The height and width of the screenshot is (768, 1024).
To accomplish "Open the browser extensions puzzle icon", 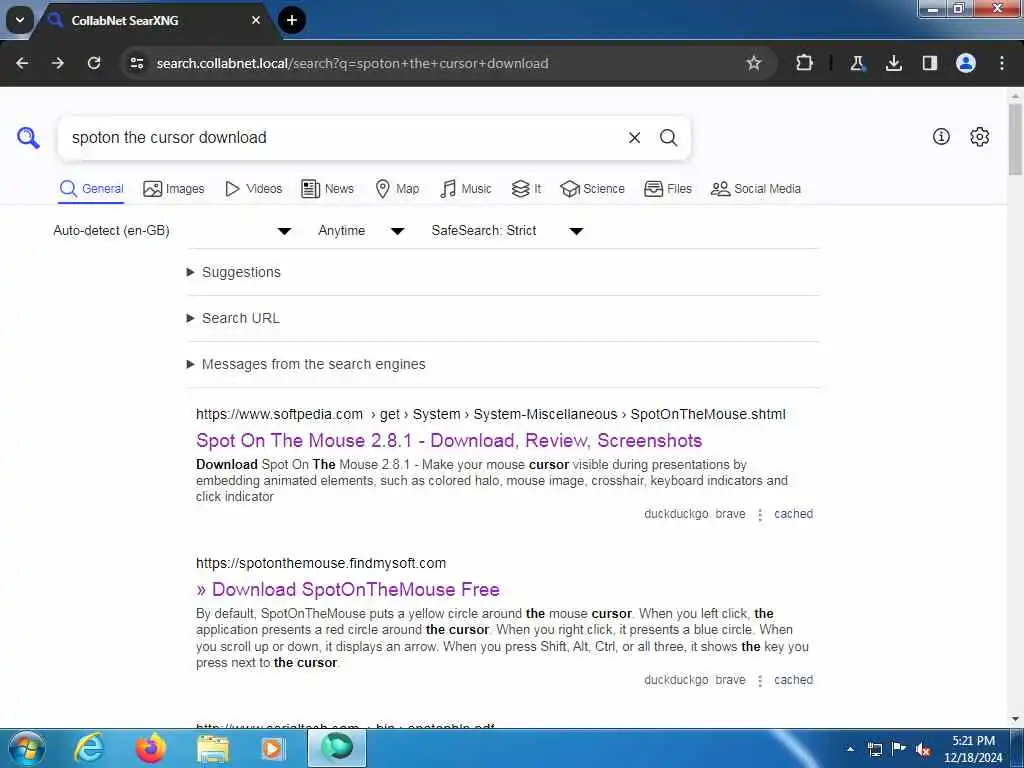I will pos(805,63).
